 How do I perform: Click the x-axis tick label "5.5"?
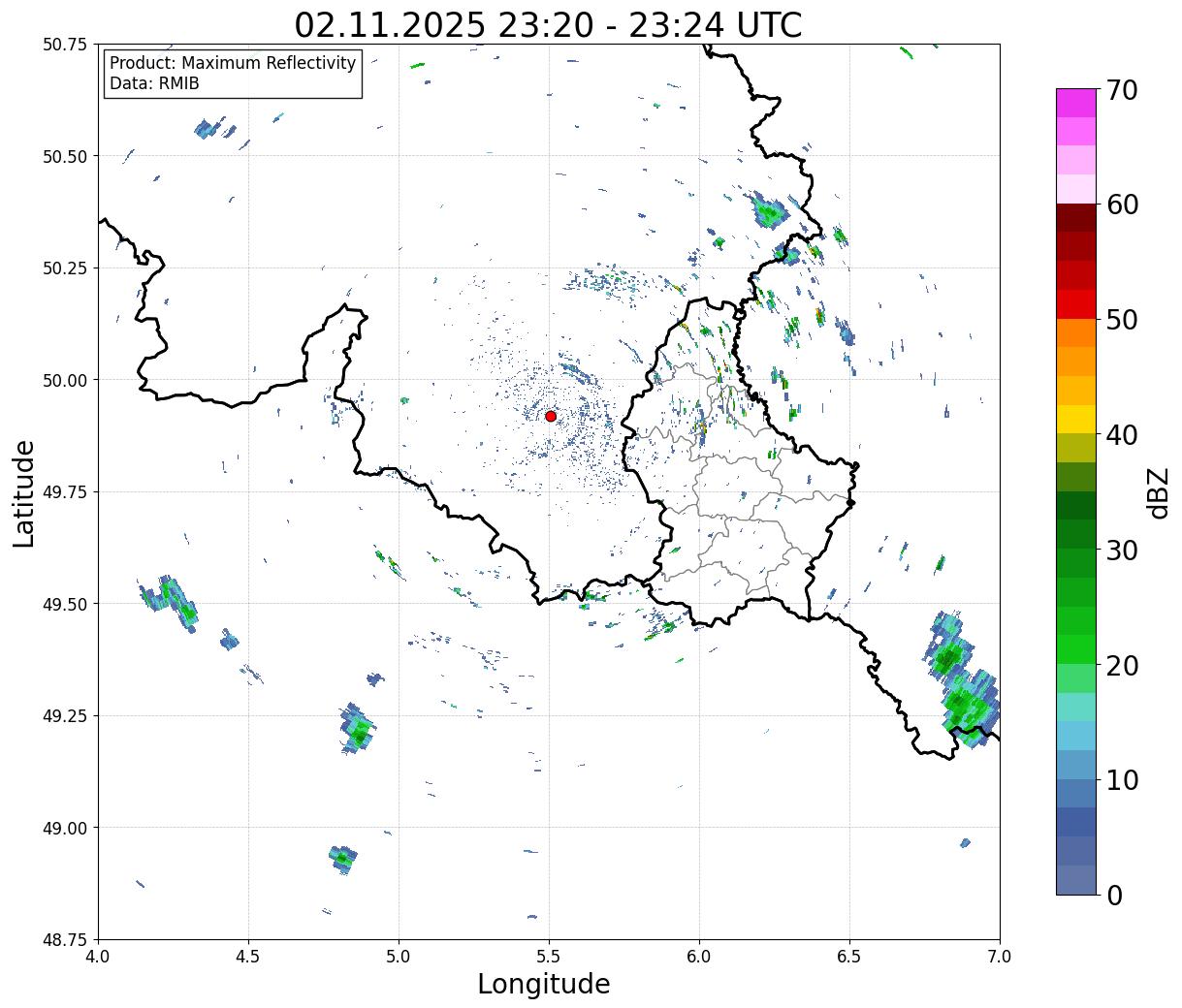[x=549, y=956]
